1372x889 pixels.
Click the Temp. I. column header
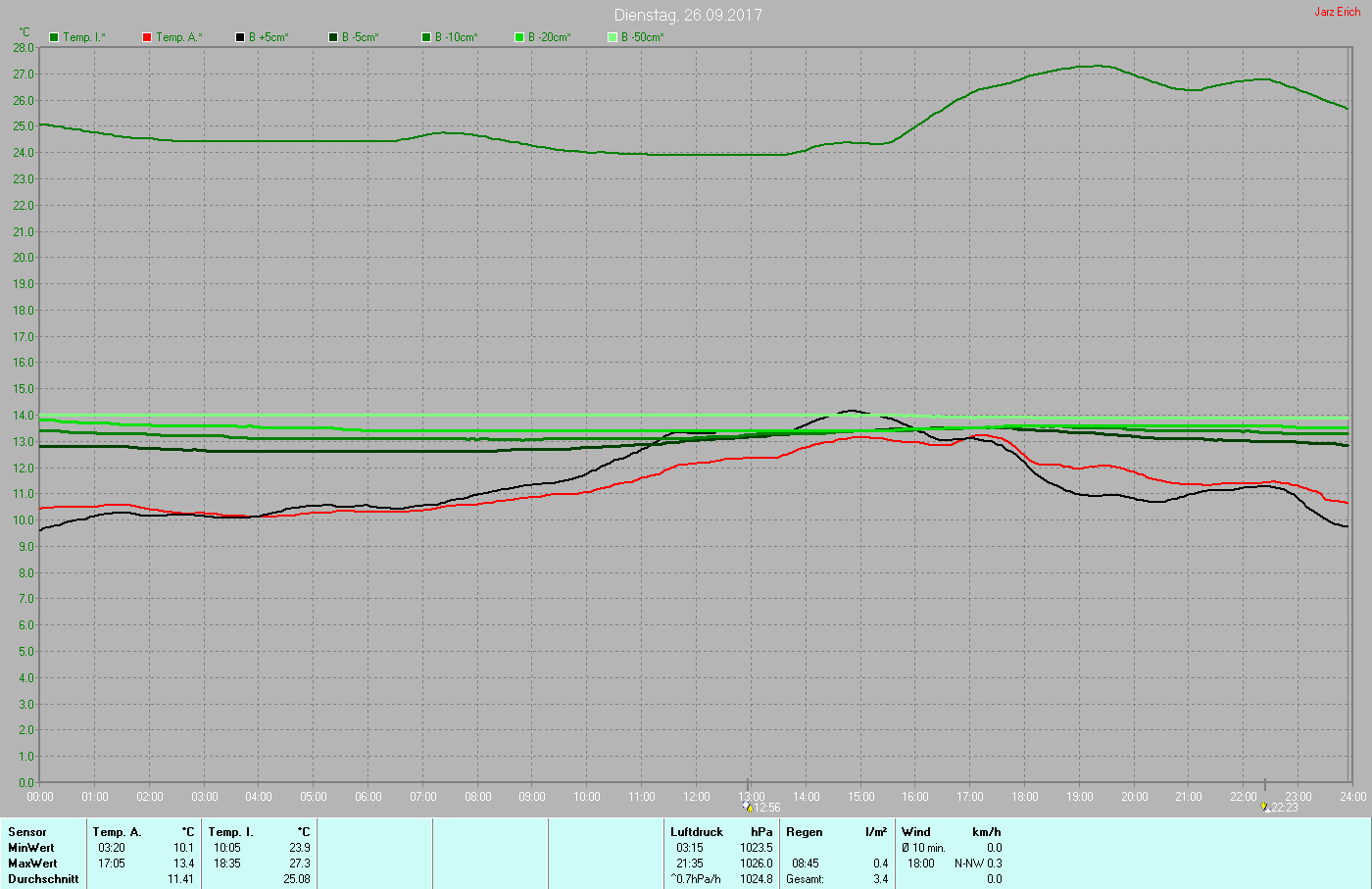tap(230, 832)
